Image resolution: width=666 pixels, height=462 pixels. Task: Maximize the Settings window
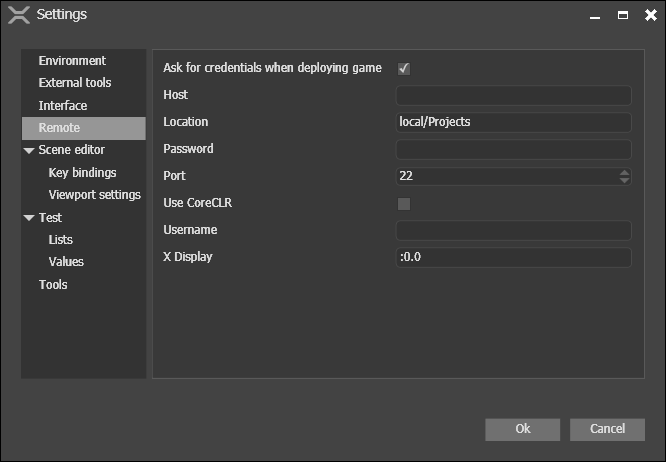[623, 16]
